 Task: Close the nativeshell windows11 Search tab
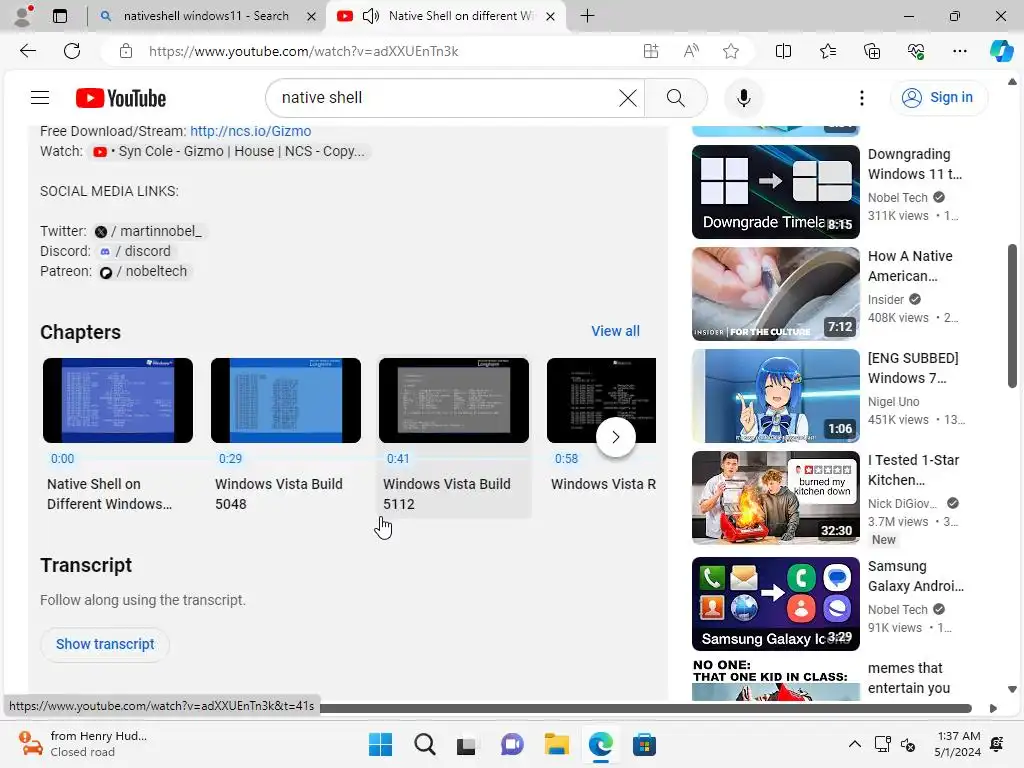click(312, 16)
